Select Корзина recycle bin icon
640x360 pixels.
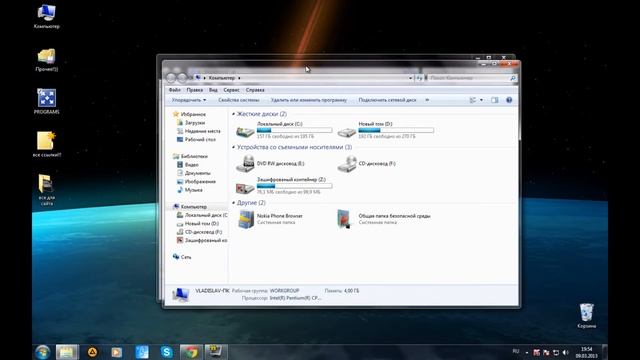pos(587,316)
